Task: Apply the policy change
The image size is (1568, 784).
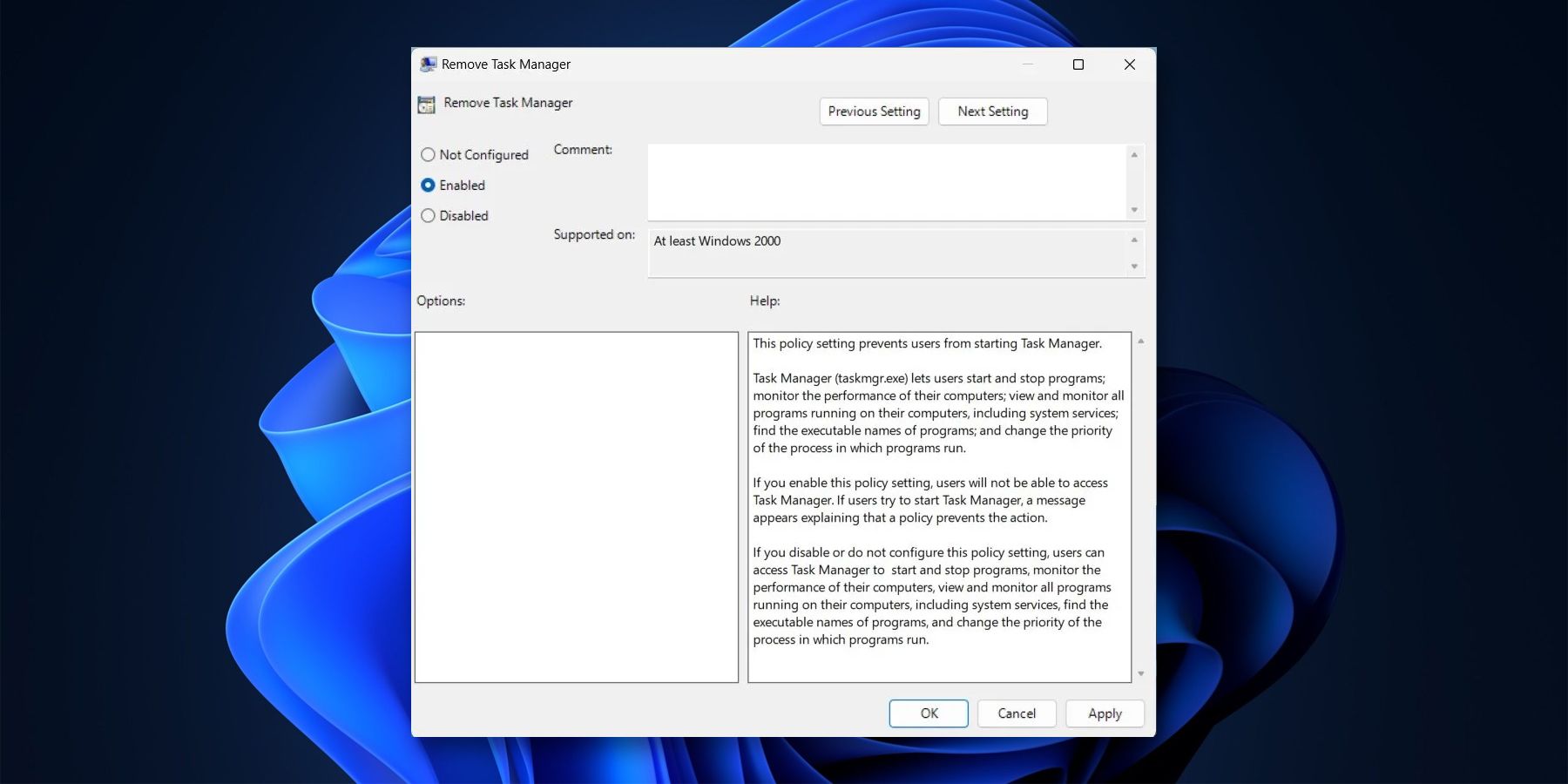Action: [1104, 713]
